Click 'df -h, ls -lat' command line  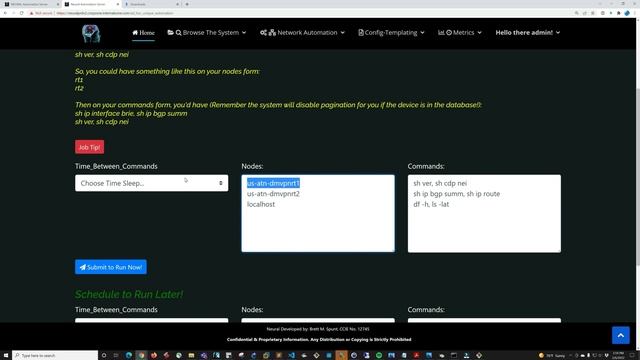[x=431, y=204]
